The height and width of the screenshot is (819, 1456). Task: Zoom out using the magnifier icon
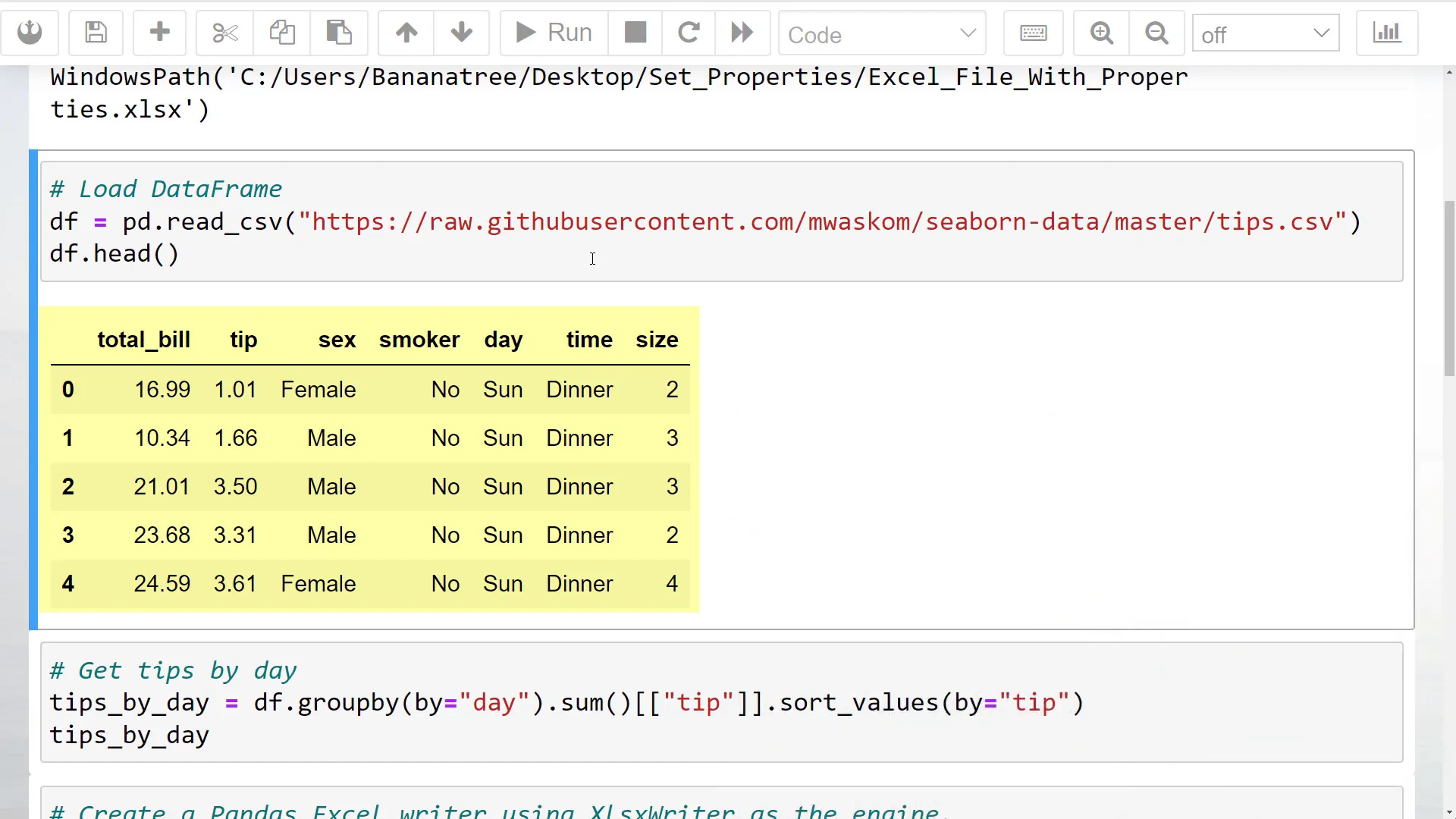click(x=1156, y=33)
